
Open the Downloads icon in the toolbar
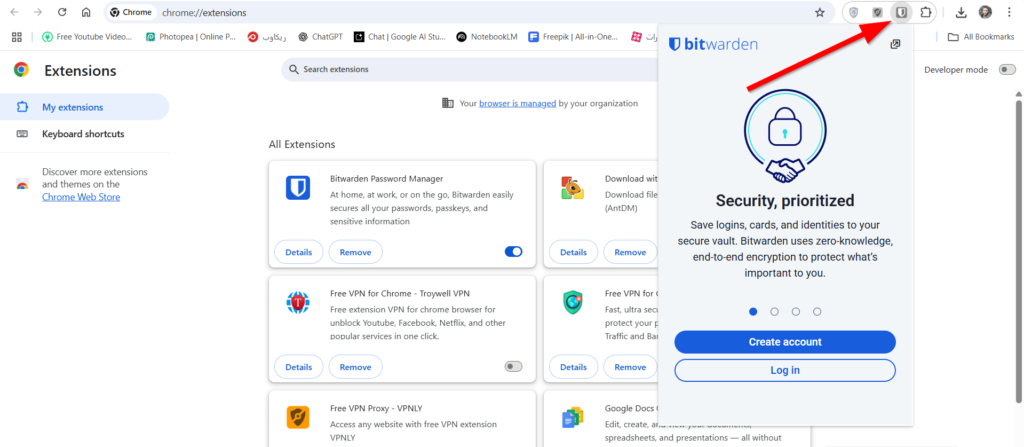pos(961,12)
